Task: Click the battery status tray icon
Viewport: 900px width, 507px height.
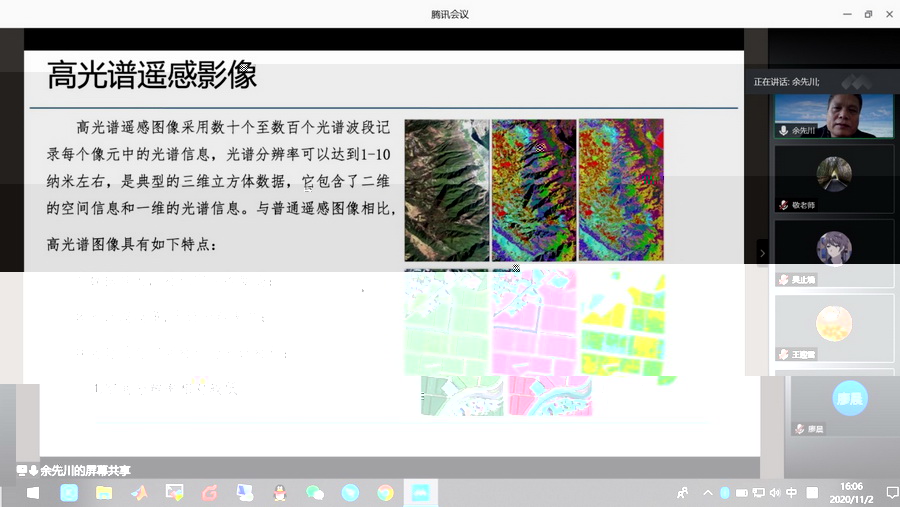Action: click(742, 493)
